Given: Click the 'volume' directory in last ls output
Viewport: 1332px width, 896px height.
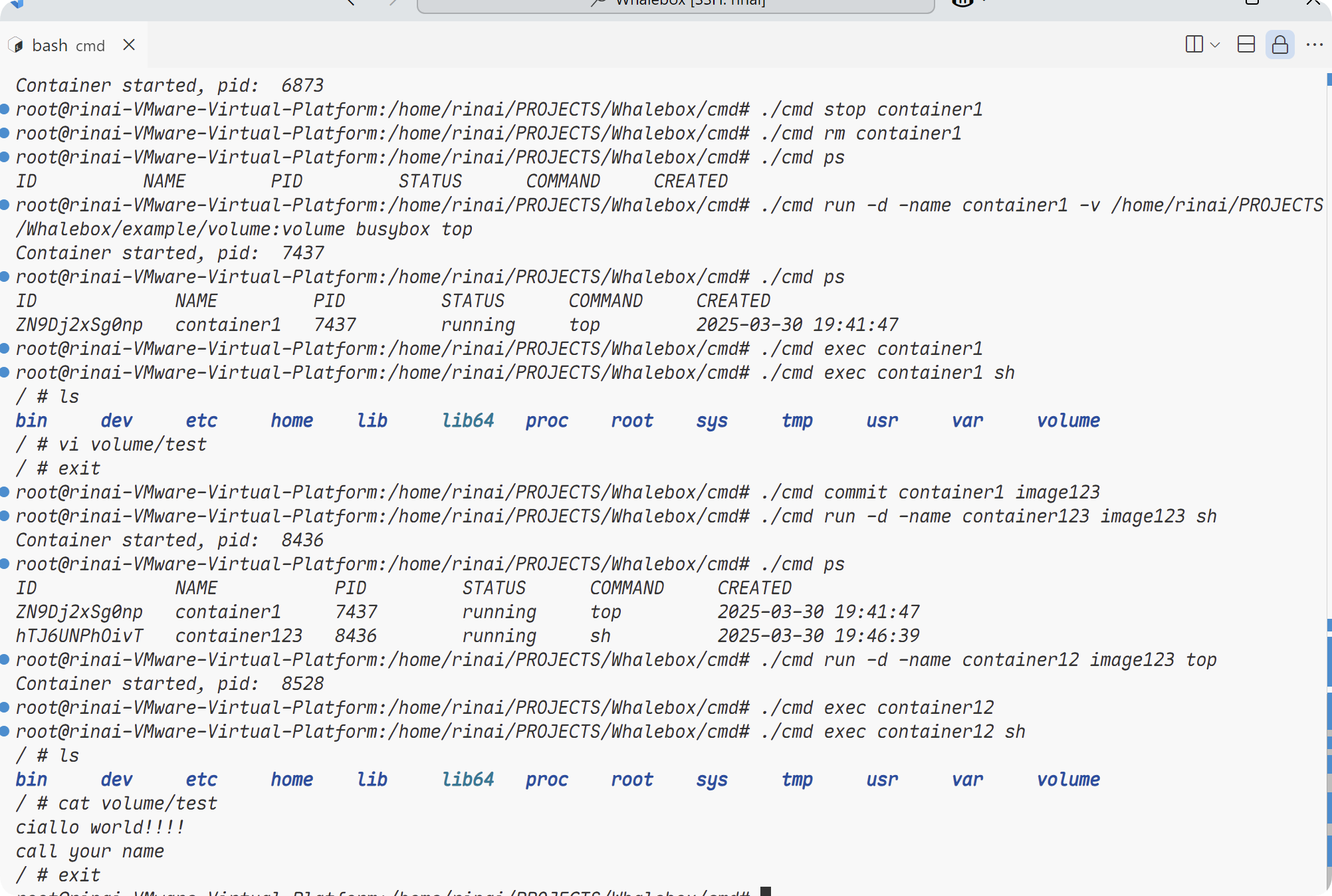Looking at the screenshot, I should 1068,779.
